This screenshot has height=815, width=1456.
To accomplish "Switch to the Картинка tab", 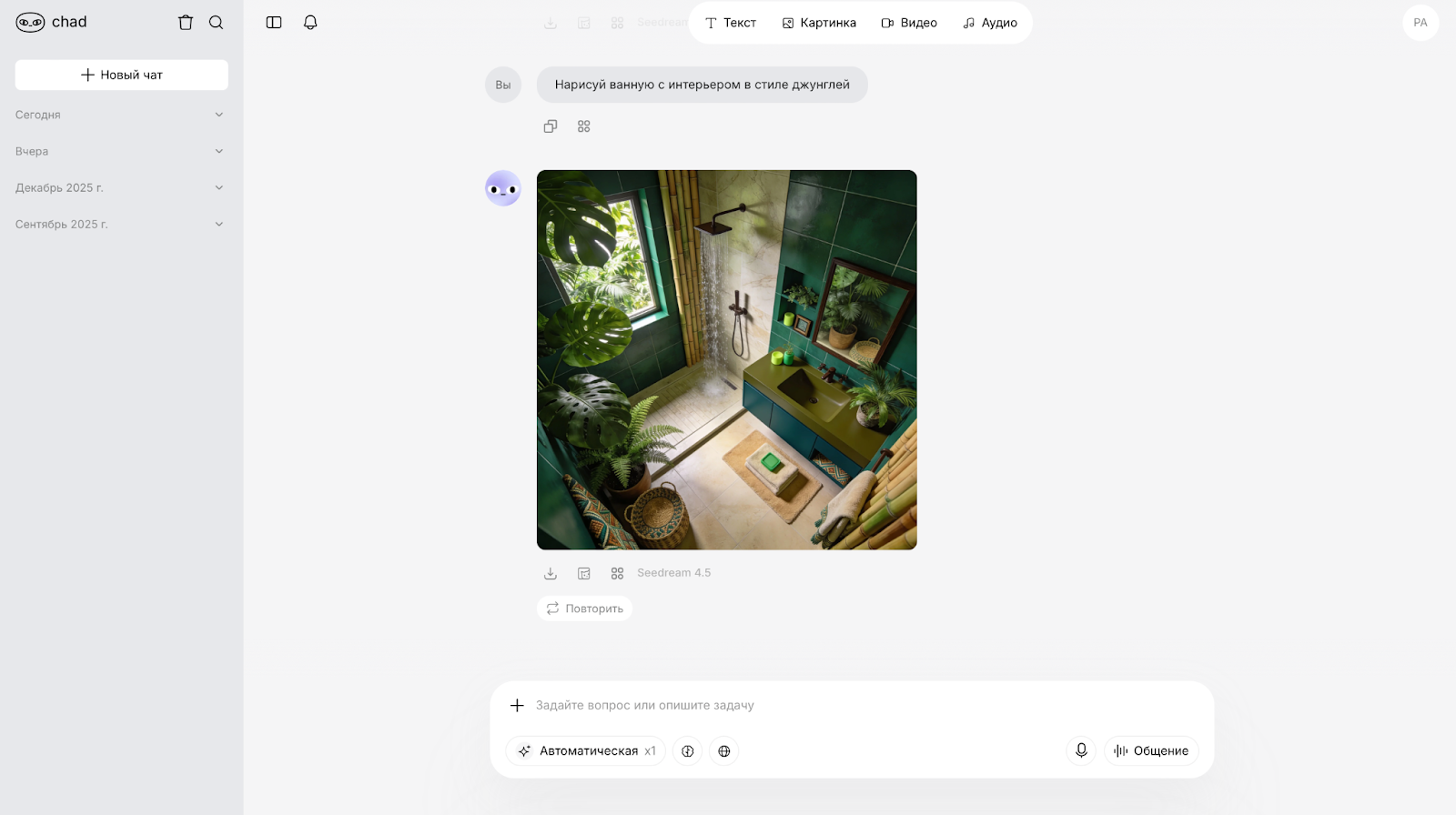I will 819,23.
